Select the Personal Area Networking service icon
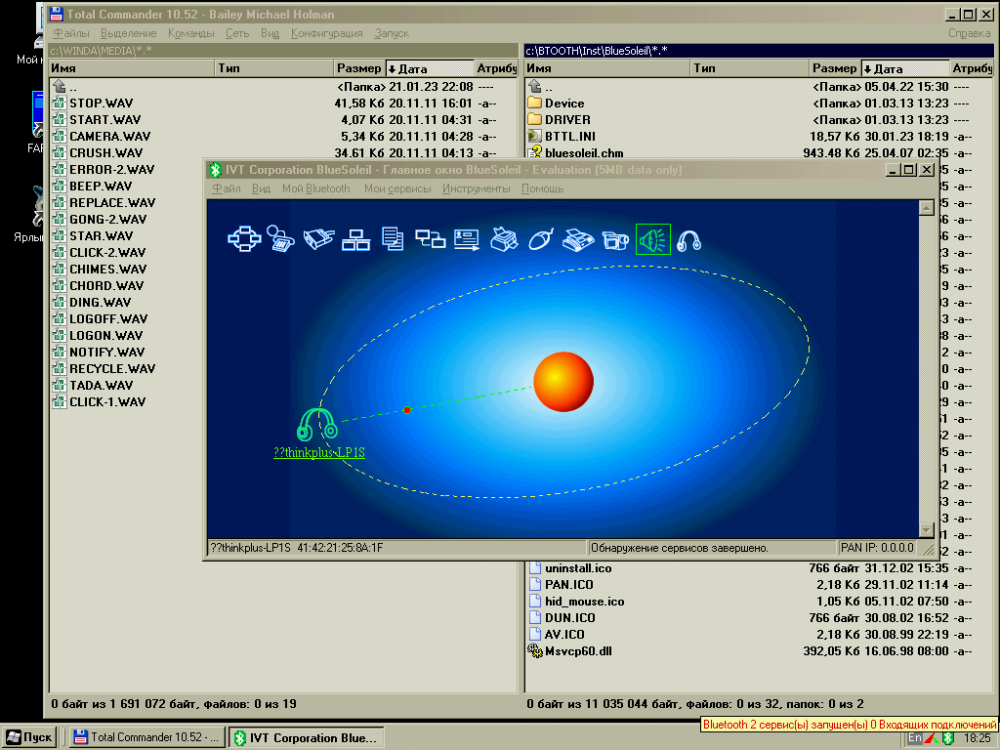Image resolution: width=1000 pixels, height=750 pixels. (x=244, y=239)
